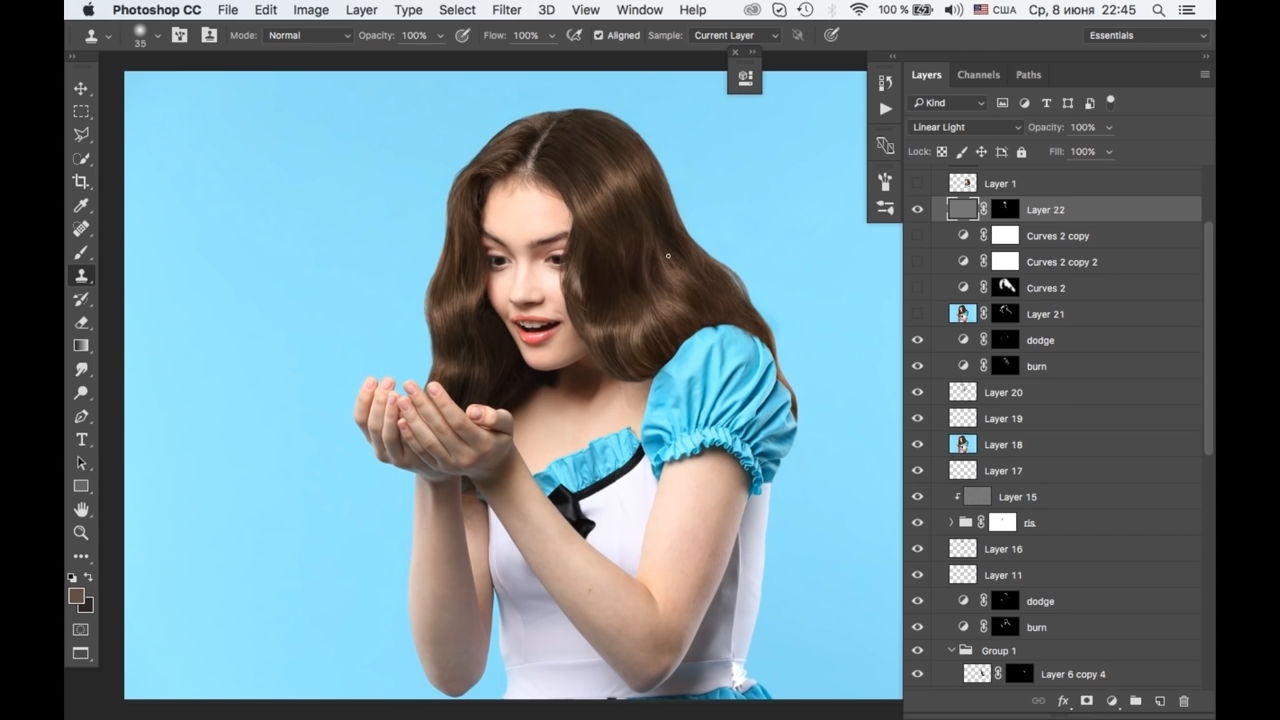The height and width of the screenshot is (720, 1280).
Task: Open the Layers panel options menu
Action: 1205,75
